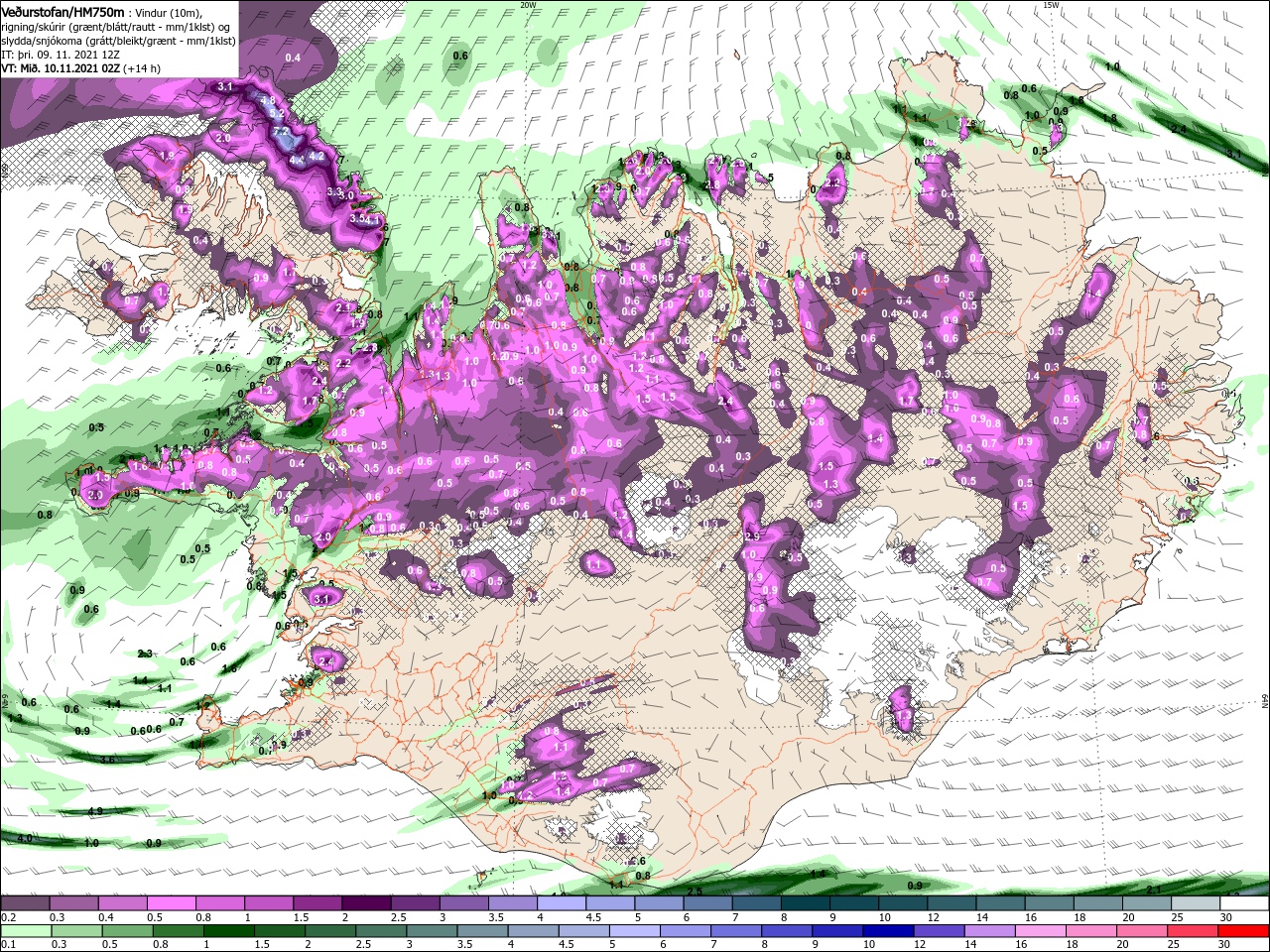Click the palest green swatch starting the rain legend
This screenshot has width=1270, height=952.
point(26,930)
